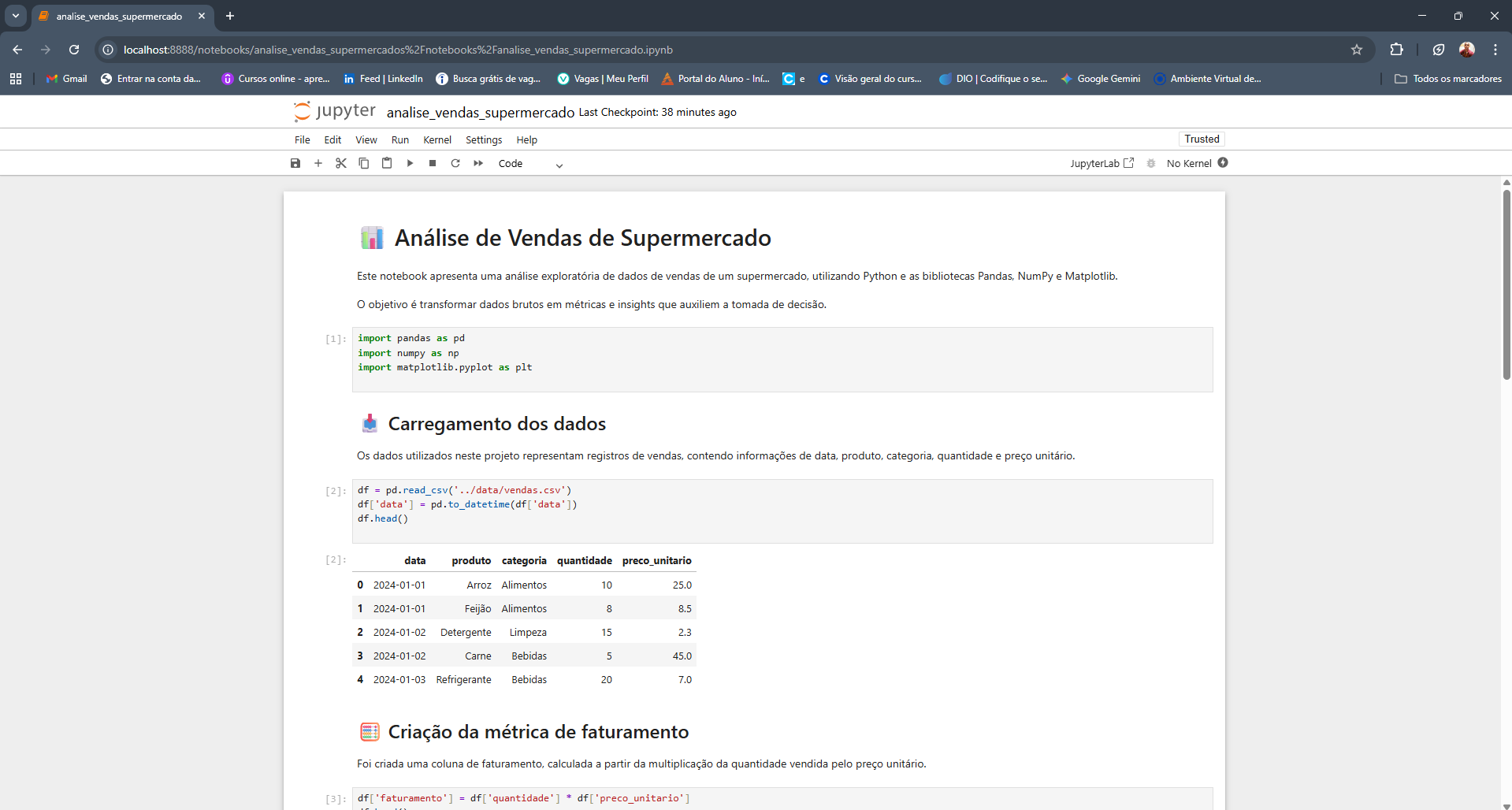The height and width of the screenshot is (810, 1512).
Task: Run the current cell with the play icon
Action: pyautogui.click(x=410, y=163)
